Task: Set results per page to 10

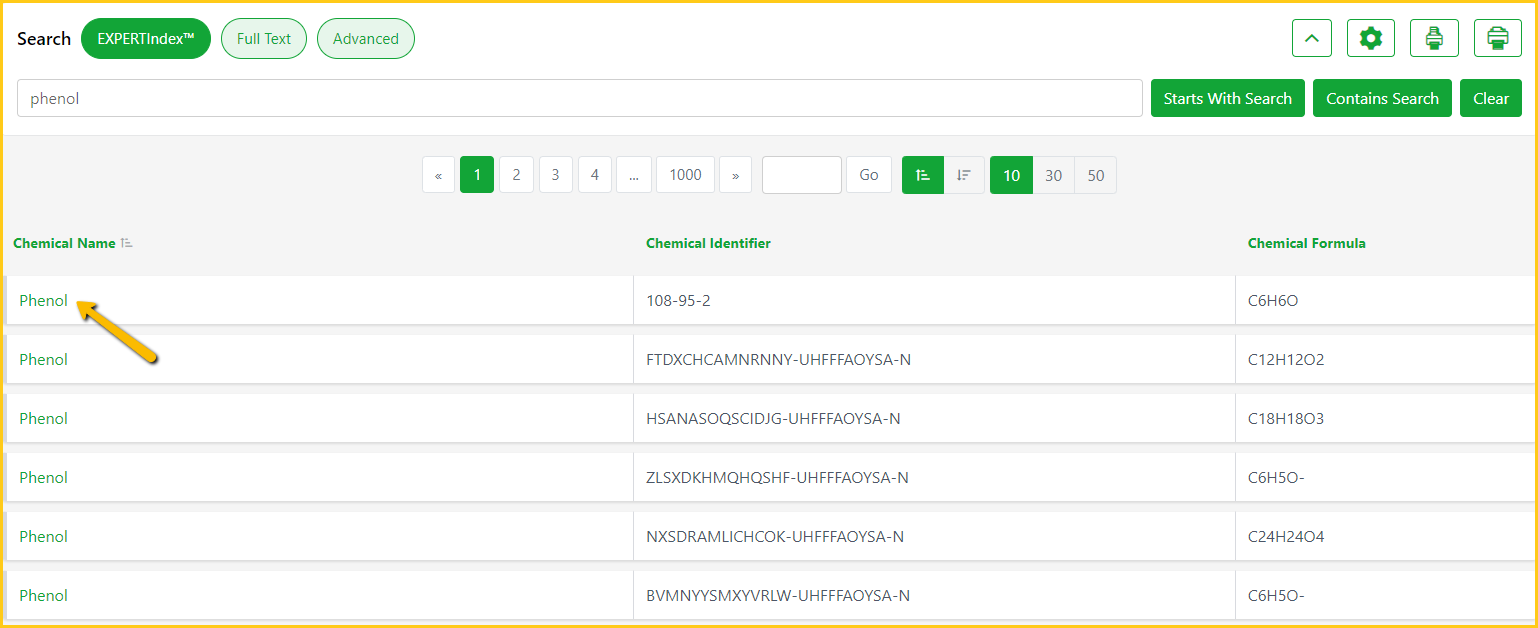Action: pyautogui.click(x=1011, y=175)
